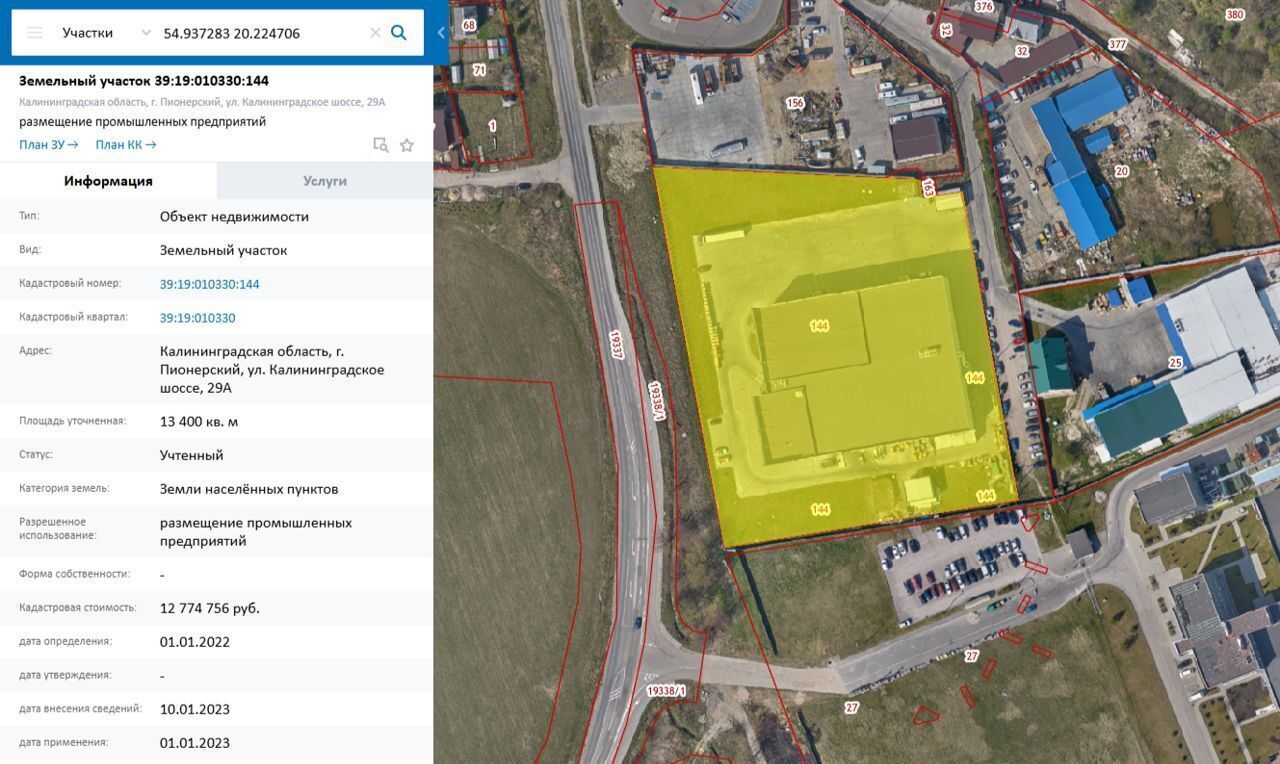Clear the search field with the X icon
This screenshot has width=1280, height=764.
coord(375,33)
